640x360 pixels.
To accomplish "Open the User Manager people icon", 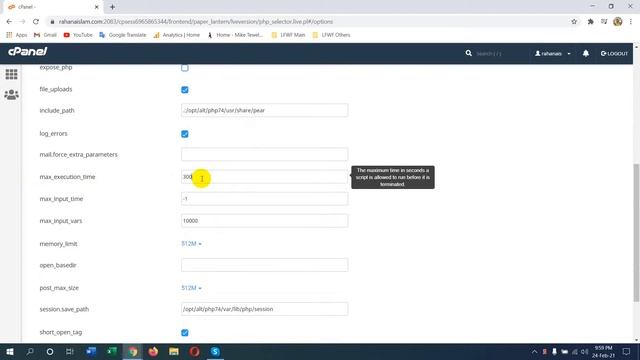I will point(11,95).
